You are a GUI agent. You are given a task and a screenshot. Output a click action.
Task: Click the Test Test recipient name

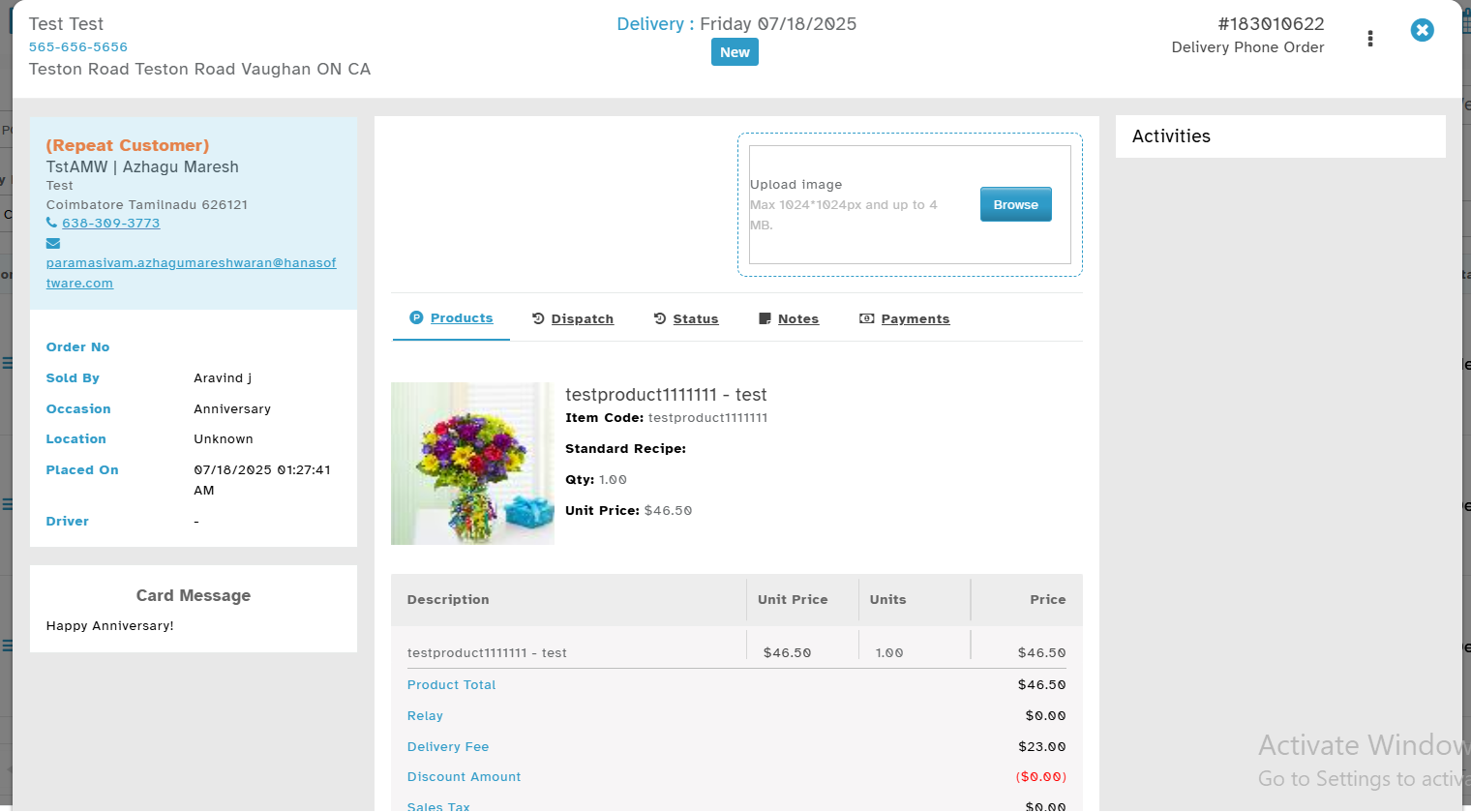(66, 24)
